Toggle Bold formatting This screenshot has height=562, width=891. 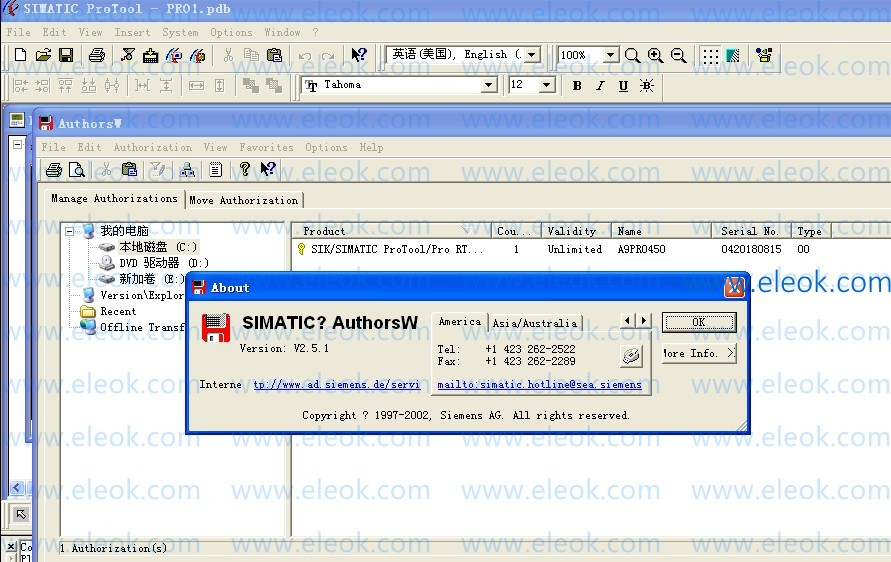click(577, 86)
